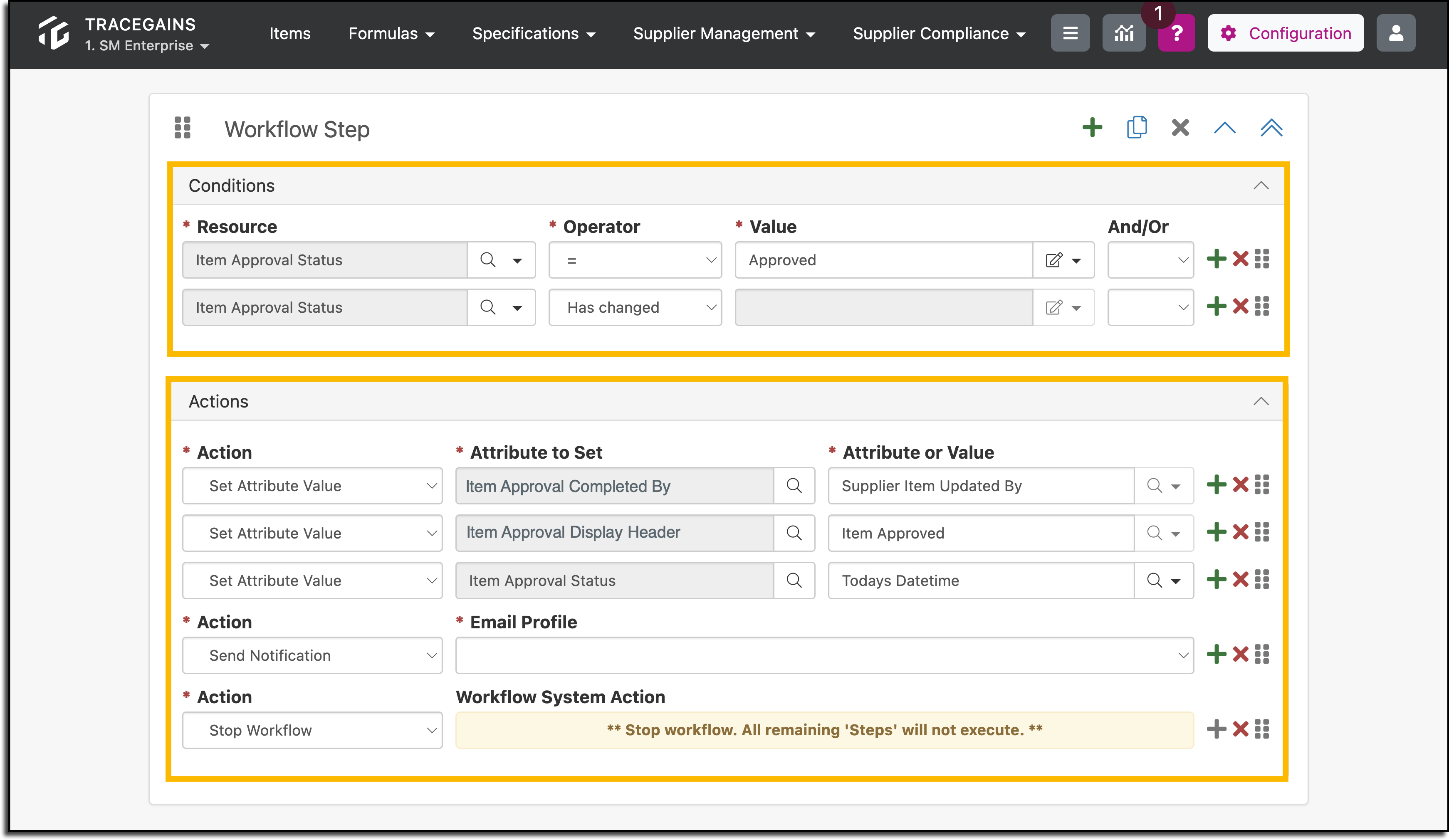Image resolution: width=1449 pixels, height=840 pixels.
Task: Open the hamburger list menu icon
Action: pyautogui.click(x=1070, y=33)
